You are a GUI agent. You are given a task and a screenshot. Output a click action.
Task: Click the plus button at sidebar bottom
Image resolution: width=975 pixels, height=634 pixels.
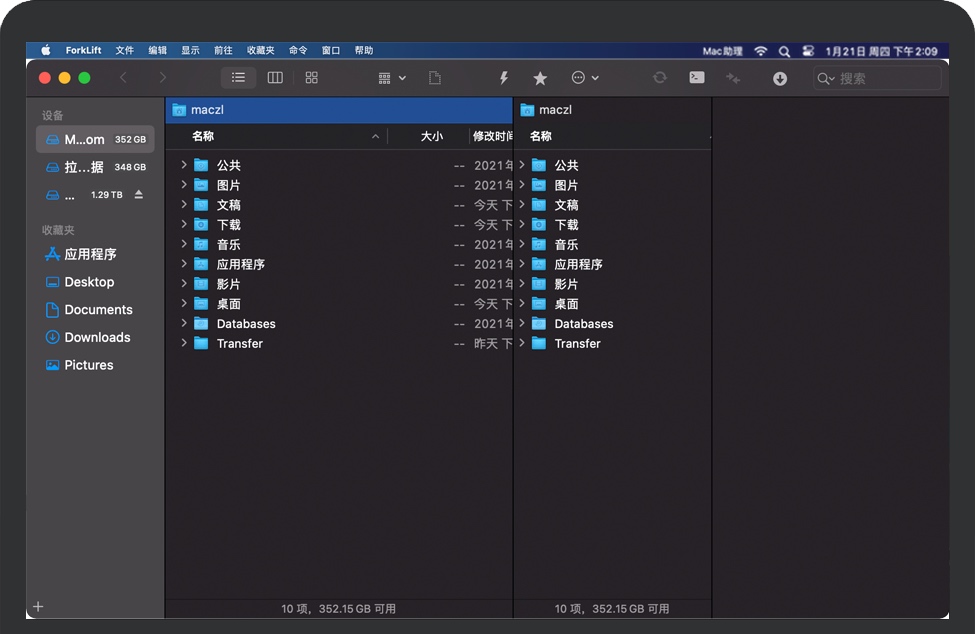pyautogui.click(x=39, y=607)
